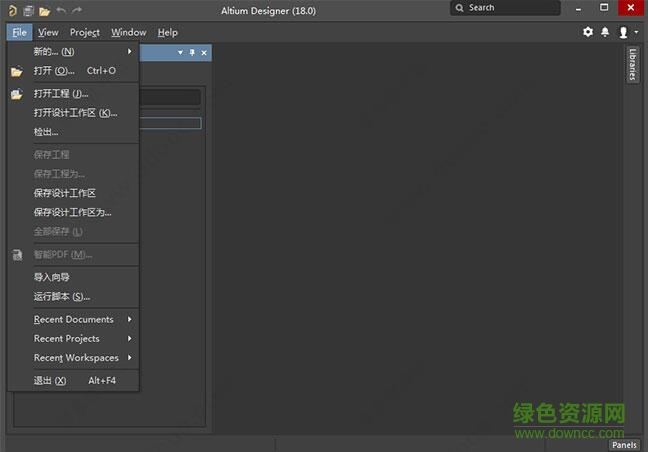Screen dimensions: 648x452
Task: Choose 打开工程 (J) menu entry
Action: pos(73,94)
